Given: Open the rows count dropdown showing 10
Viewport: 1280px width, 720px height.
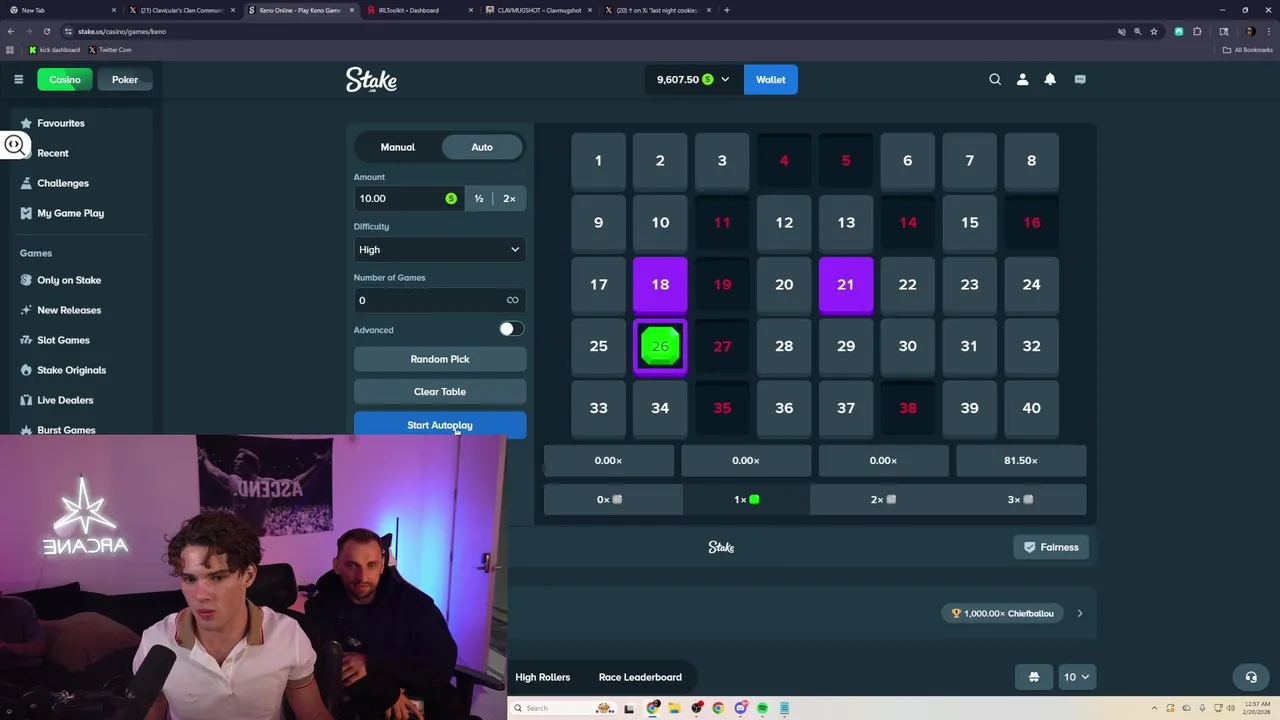Looking at the screenshot, I should (1076, 677).
